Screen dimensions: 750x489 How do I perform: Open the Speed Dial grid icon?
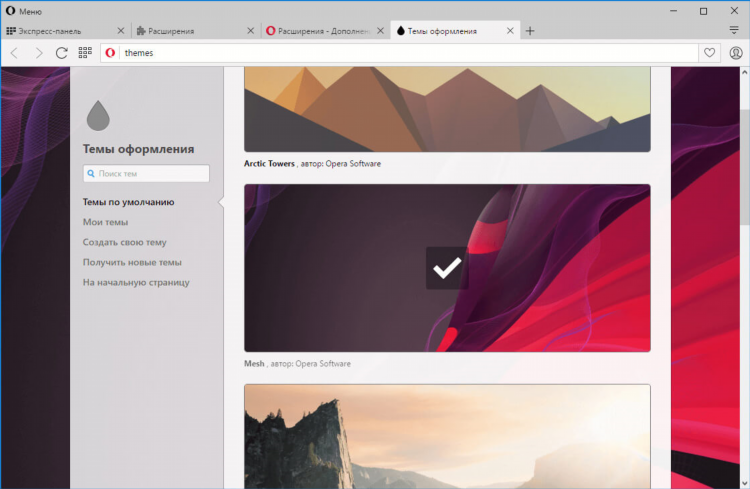click(x=85, y=52)
